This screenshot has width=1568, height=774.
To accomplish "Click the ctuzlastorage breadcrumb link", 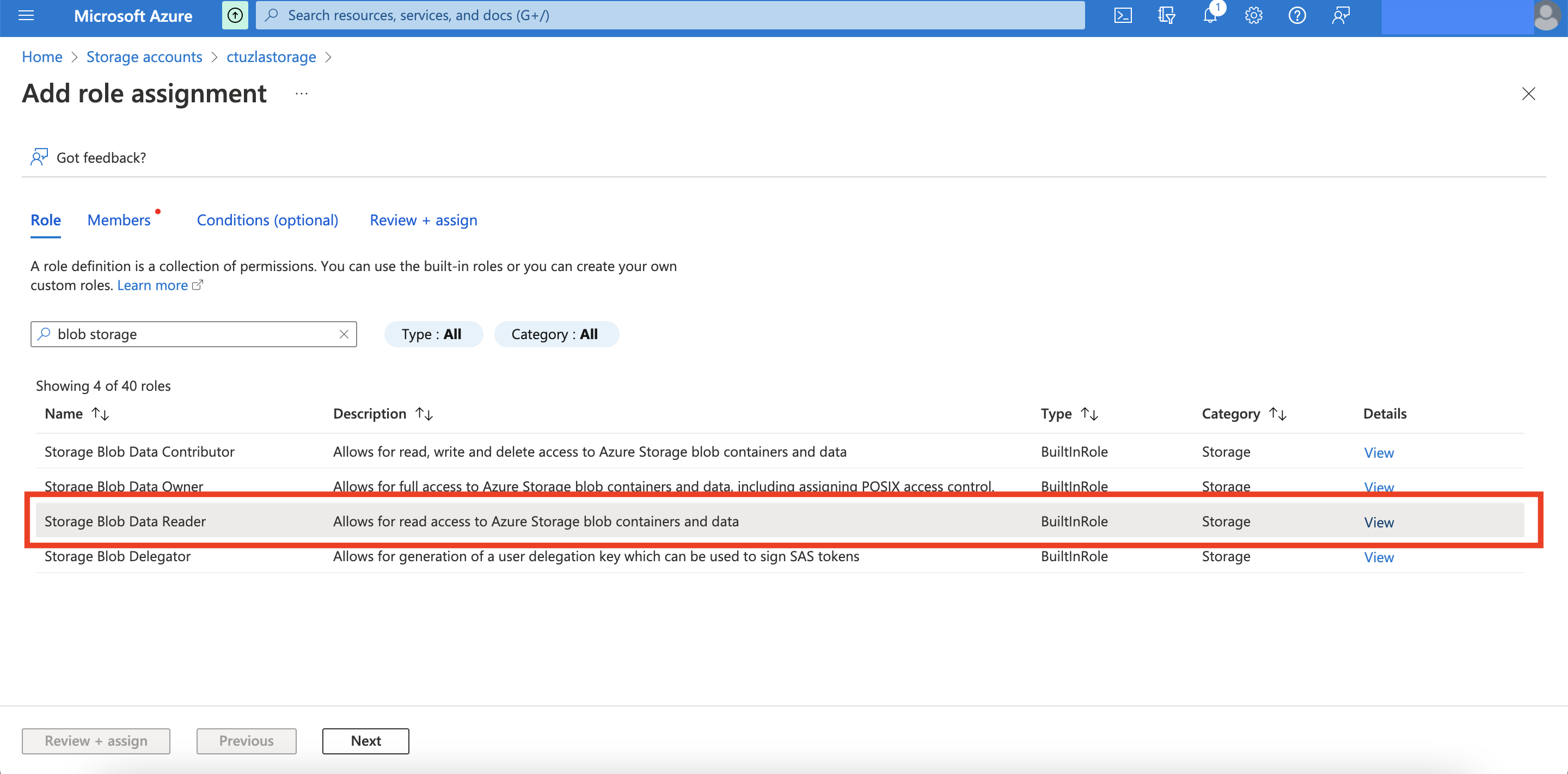I will (271, 57).
